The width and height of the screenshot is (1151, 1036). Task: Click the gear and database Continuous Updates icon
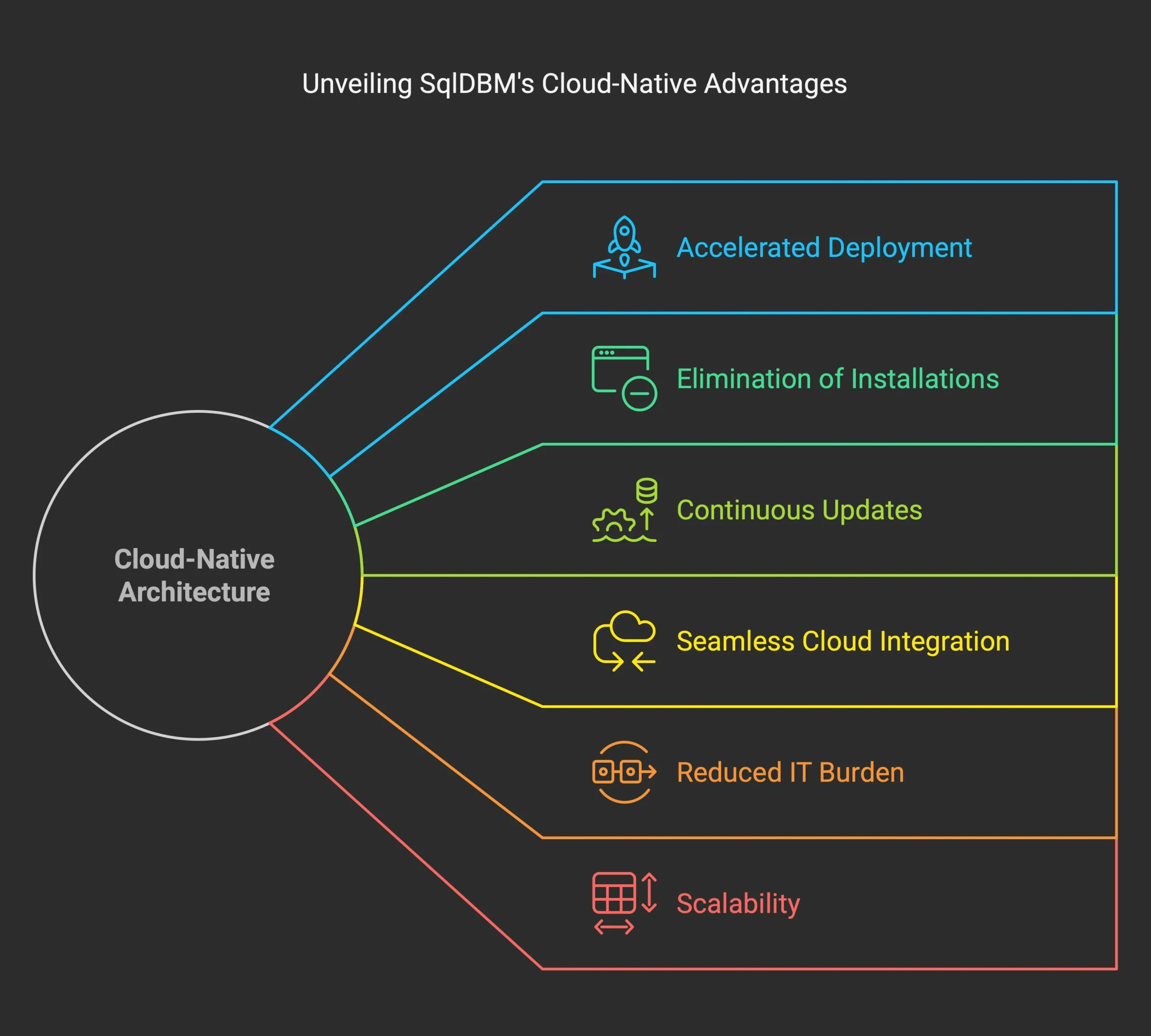[625, 509]
